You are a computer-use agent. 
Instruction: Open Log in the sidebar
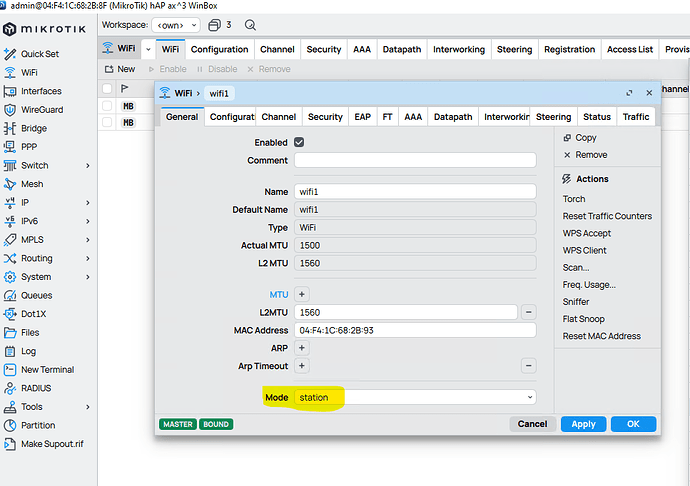tap(20, 351)
